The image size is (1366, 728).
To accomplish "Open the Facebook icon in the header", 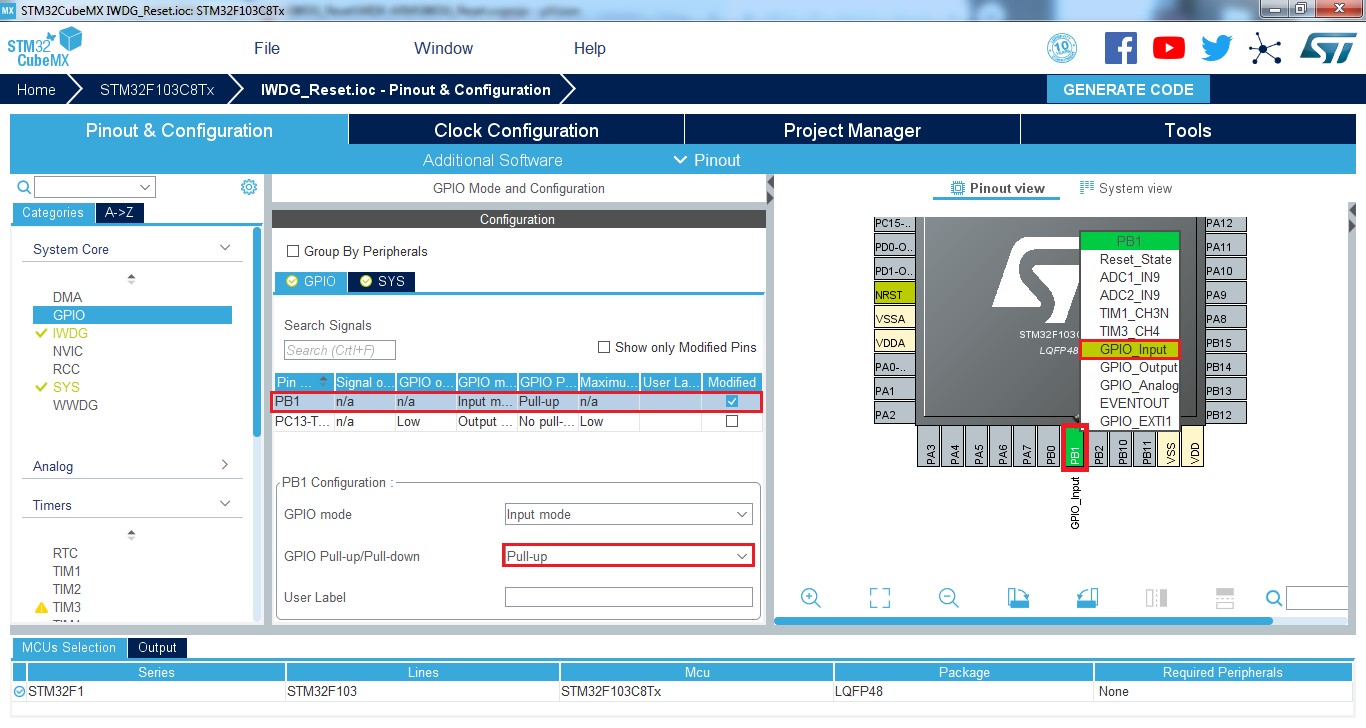I will point(1120,48).
